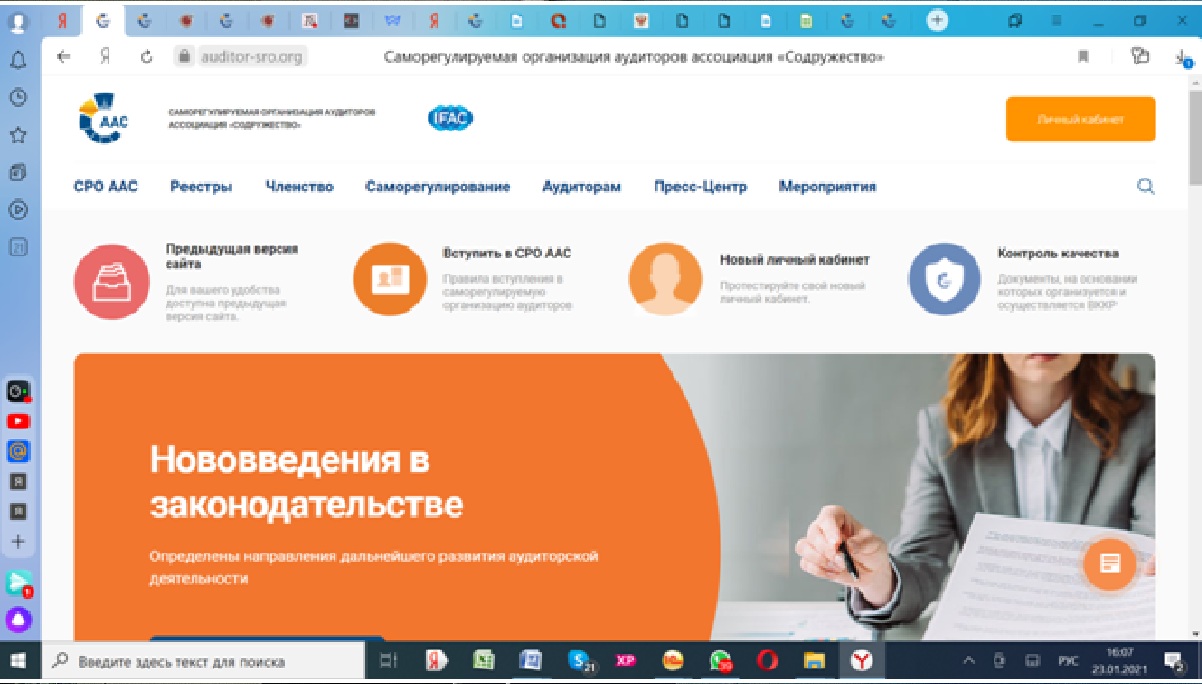Screen dimensions: 1202x684
Task: Open Предыдущая версия сайта link
Action: coord(231,256)
